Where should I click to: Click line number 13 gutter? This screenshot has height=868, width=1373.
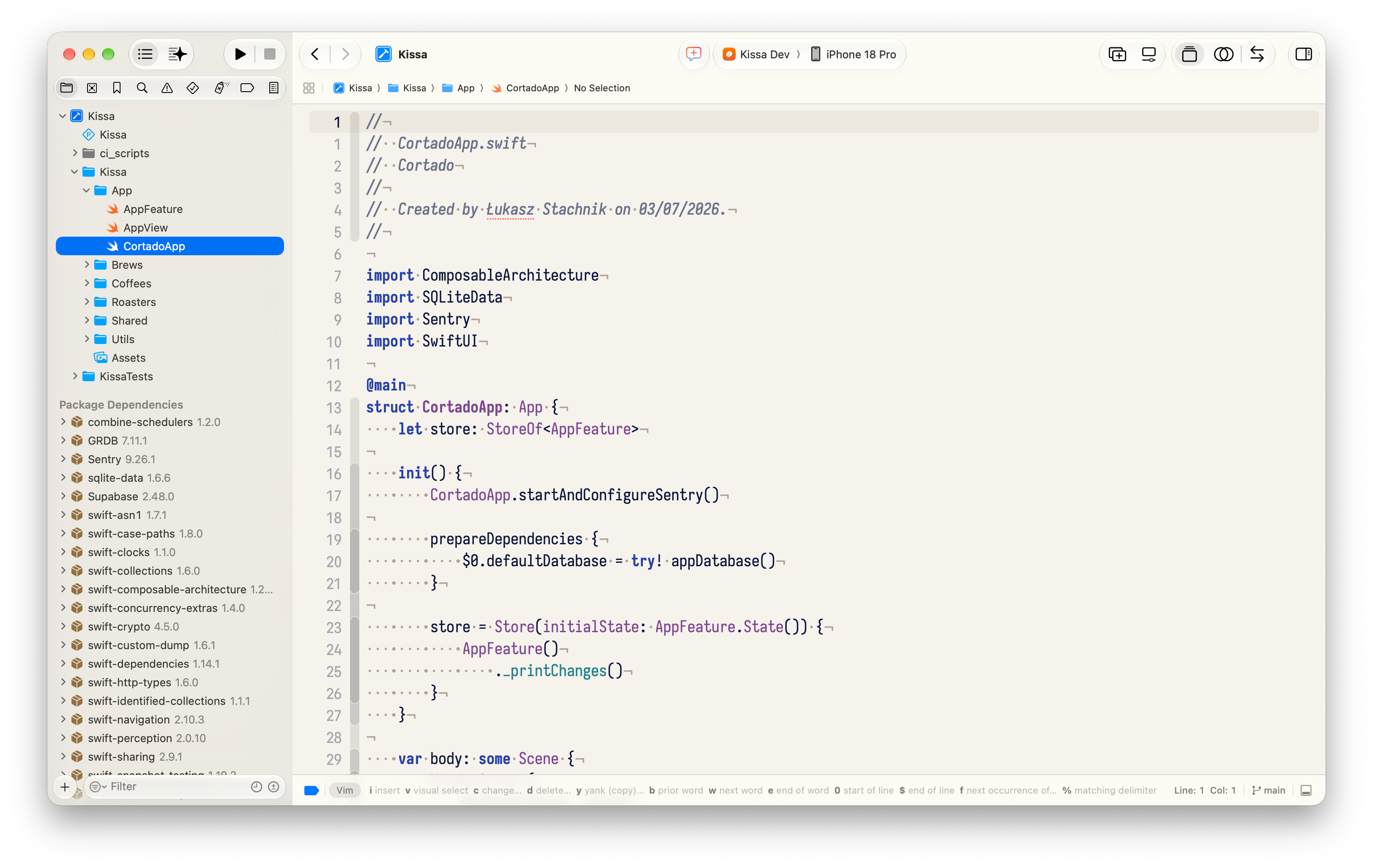pyautogui.click(x=334, y=407)
